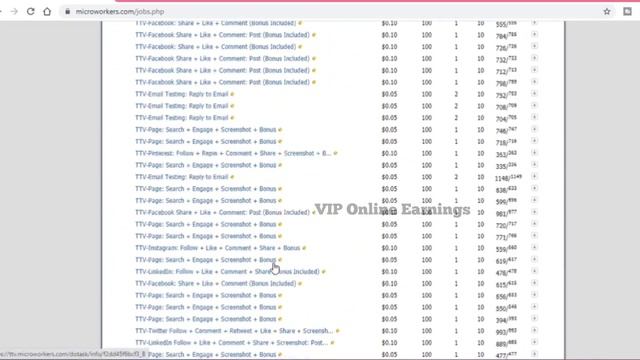This screenshot has height=360, width=640.
Task: Click yellow icon beside TTV-LinkedIn Screenshot: Post job
Action: [332, 343]
